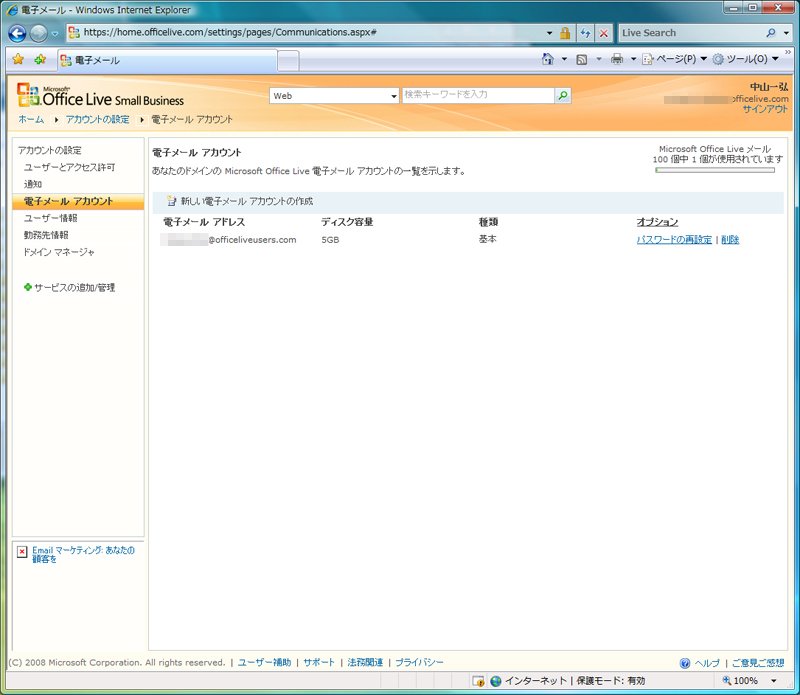800x695 pixels.
Task: Click パスワードの再設定 link
Action: pos(674,239)
